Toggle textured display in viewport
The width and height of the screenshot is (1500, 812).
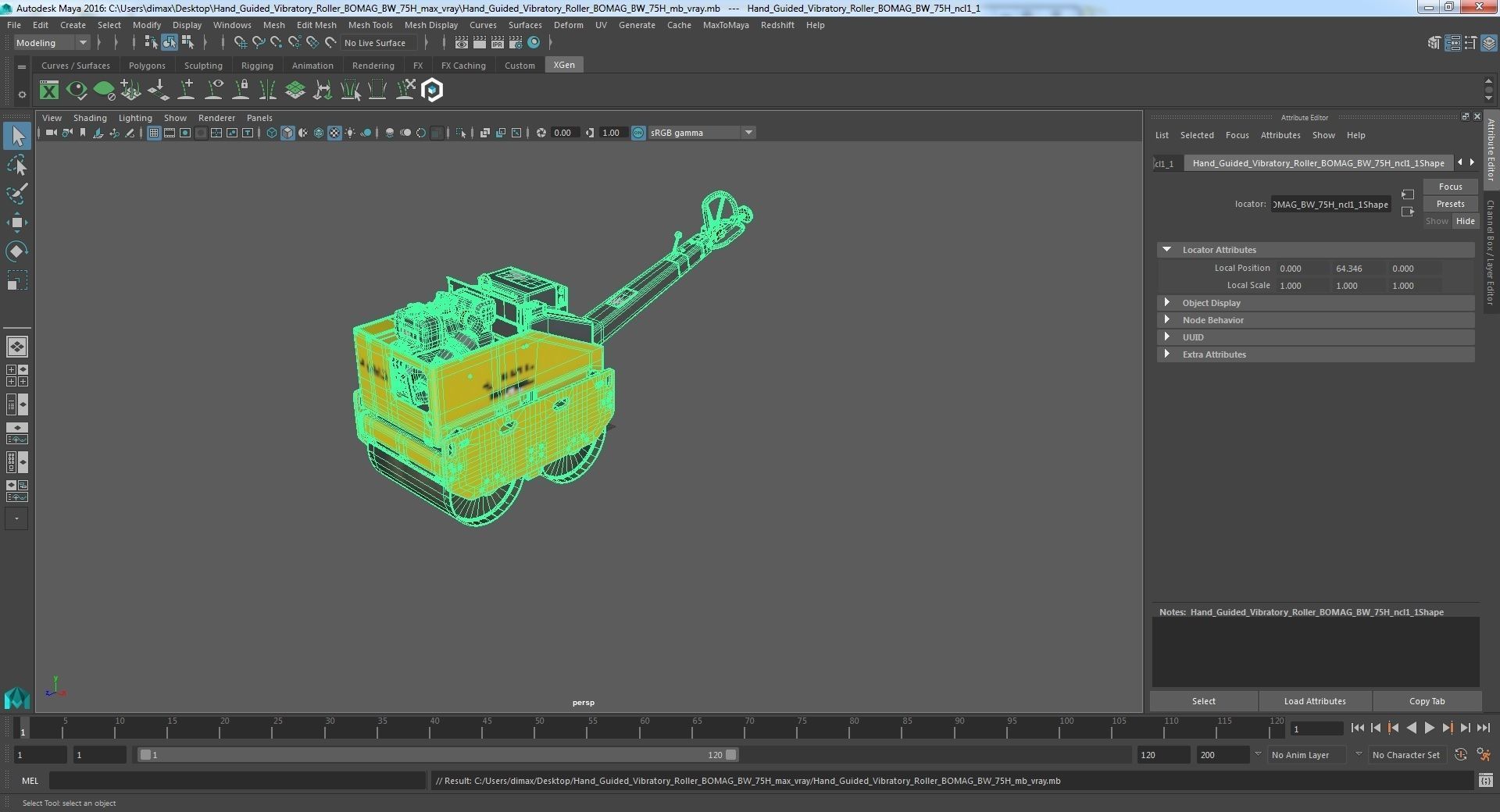coord(334,133)
